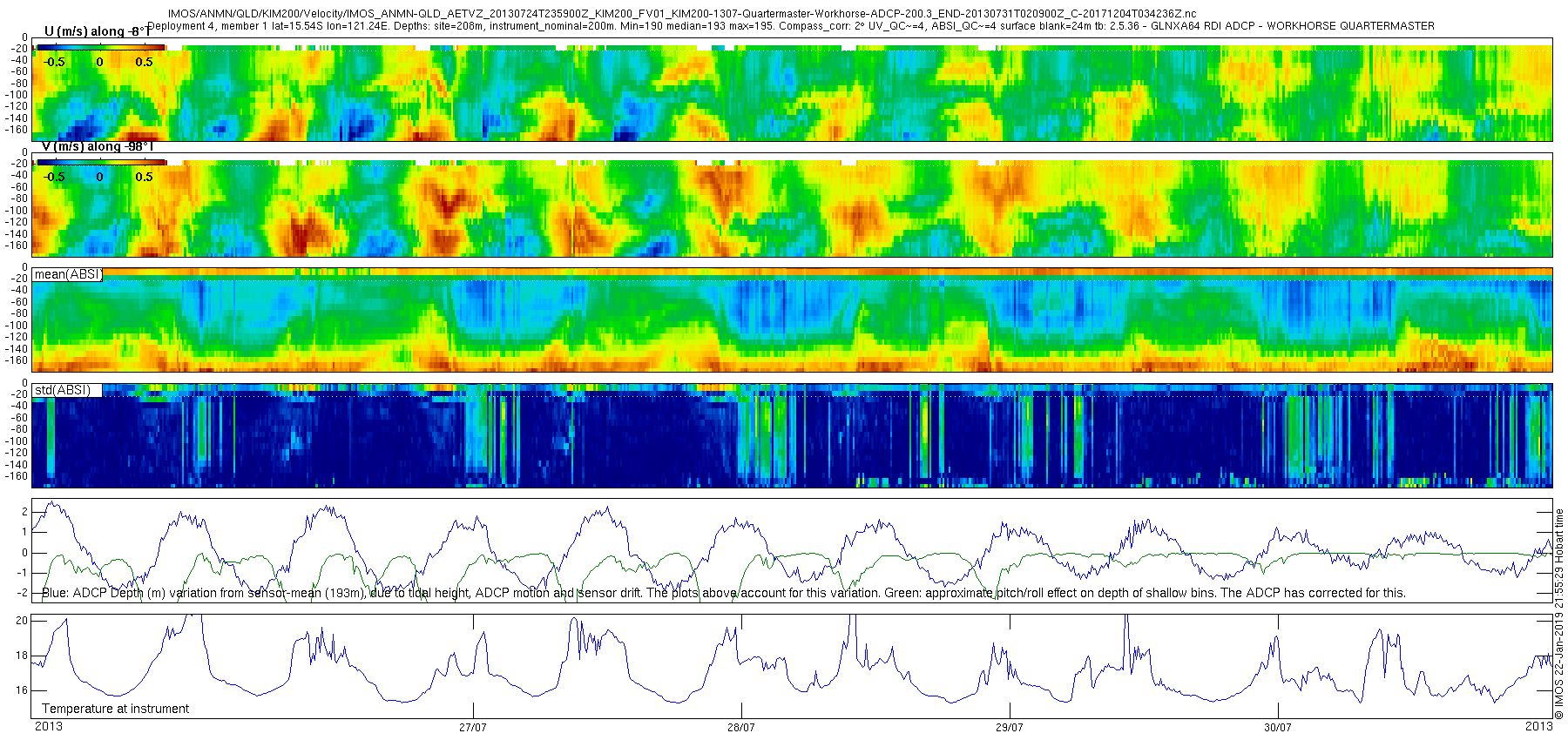Screen dimensions: 1568x740
Task: Click the '28/07' date tick label
Action: tap(740, 727)
